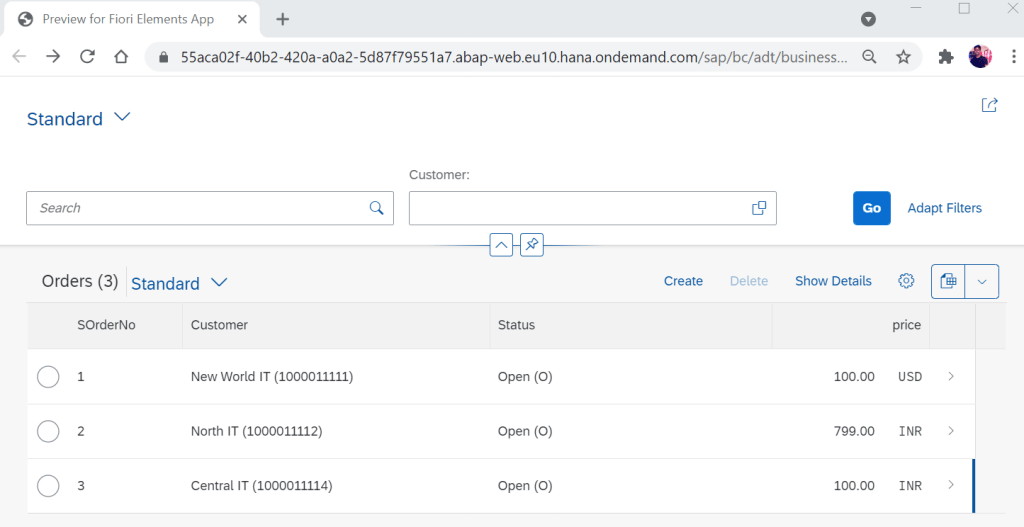Click the share icon at top right
Screen dimensions: 1024x527
tap(989, 105)
